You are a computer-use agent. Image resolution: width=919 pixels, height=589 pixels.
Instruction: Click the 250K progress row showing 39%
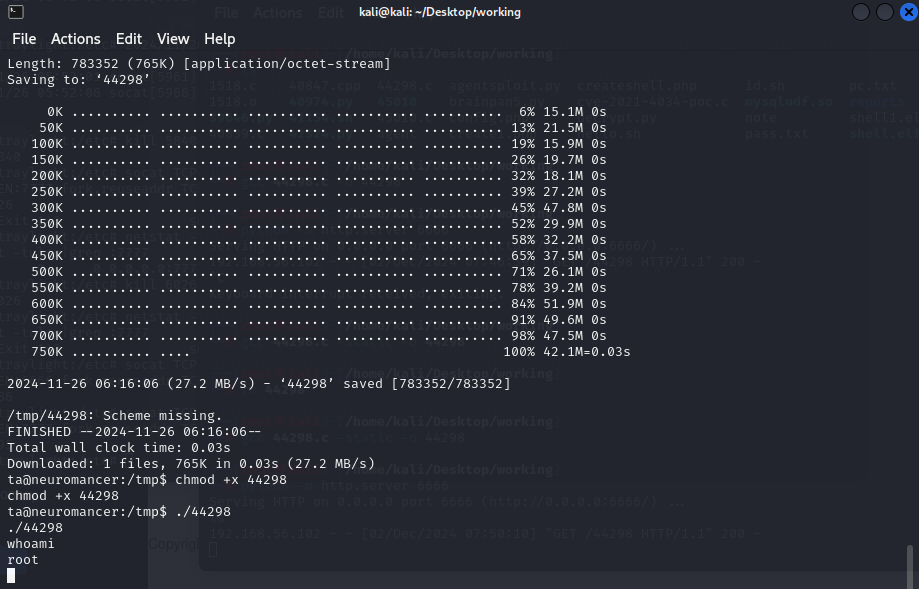point(319,192)
